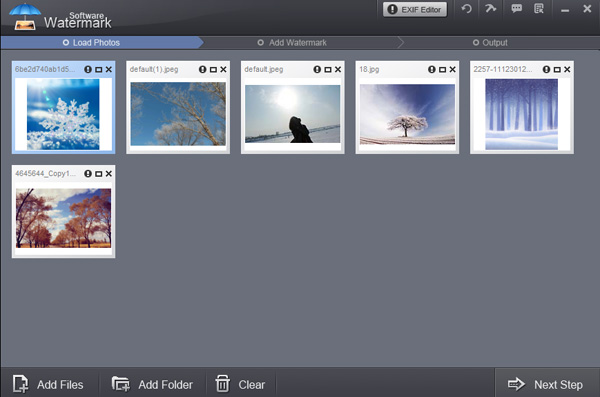Select the silhouette thumbnail default.jpeg
The width and height of the screenshot is (600, 397).
pyautogui.click(x=292, y=114)
